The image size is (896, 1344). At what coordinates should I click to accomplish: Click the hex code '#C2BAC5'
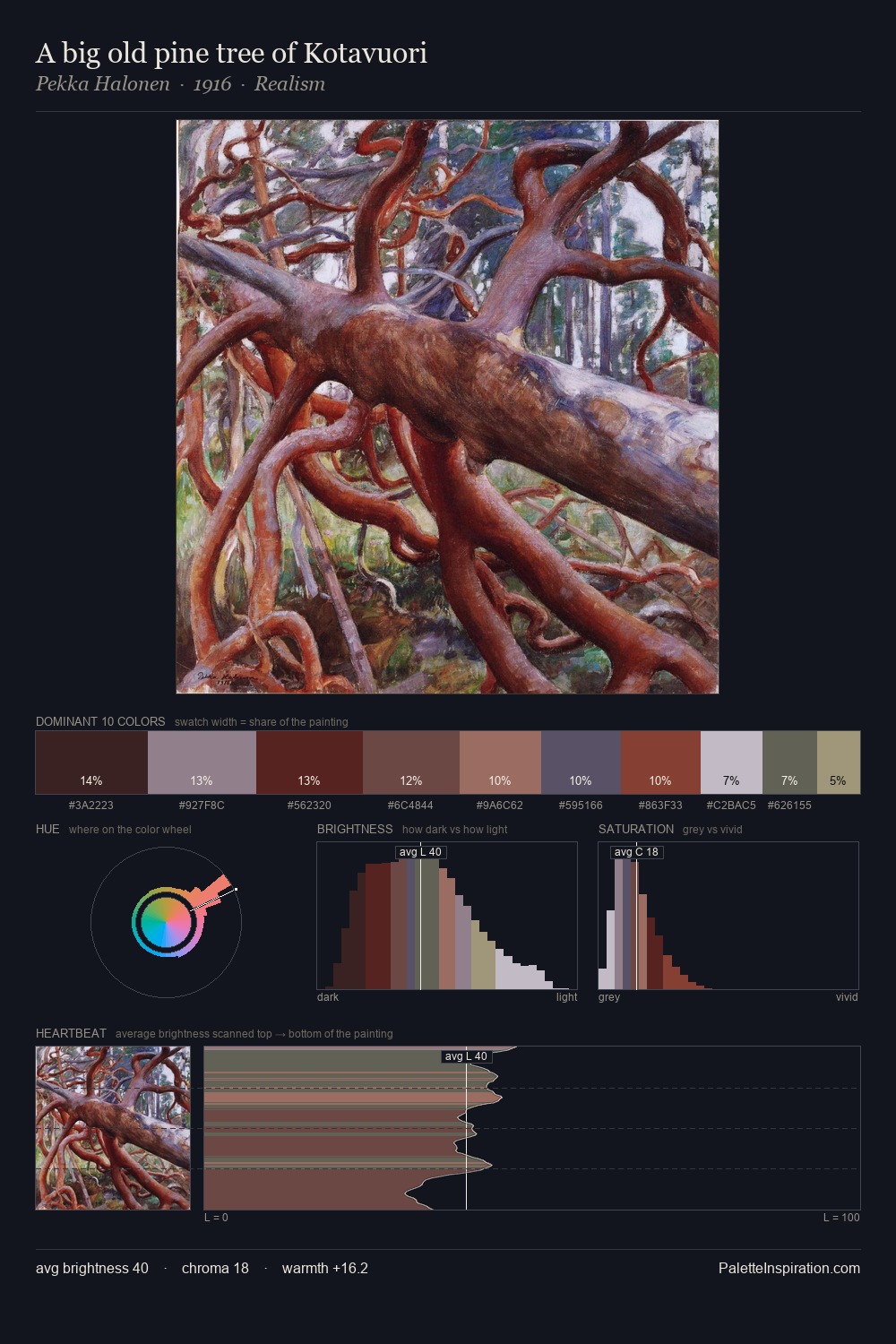tap(731, 806)
